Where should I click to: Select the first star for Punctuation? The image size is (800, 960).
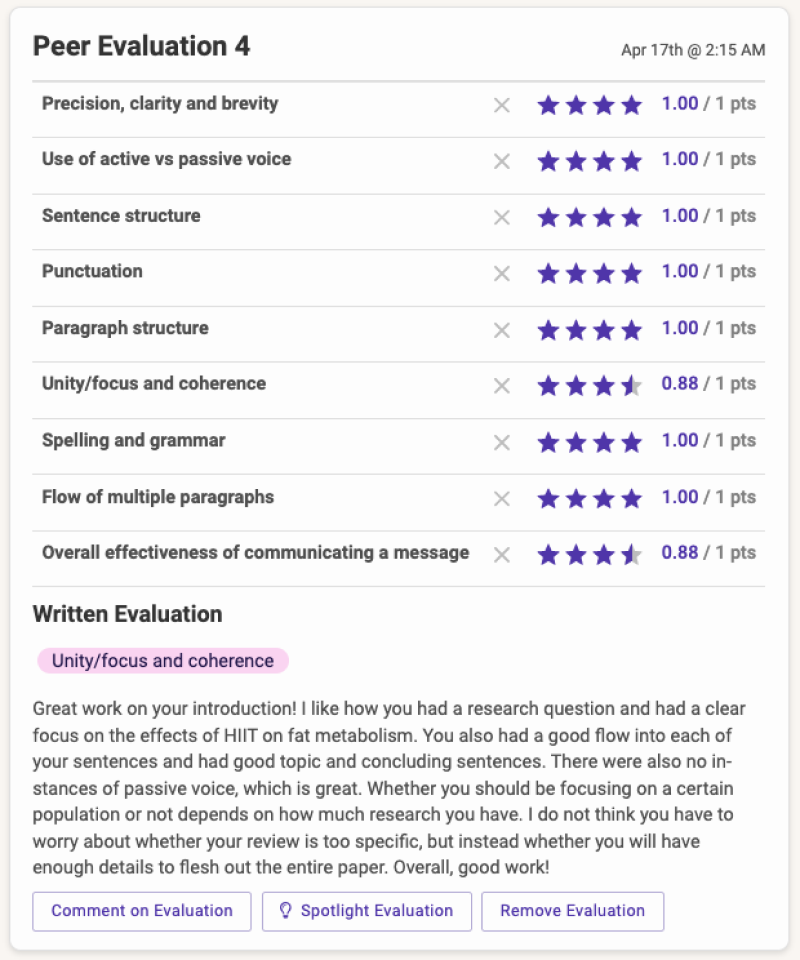pyautogui.click(x=548, y=272)
